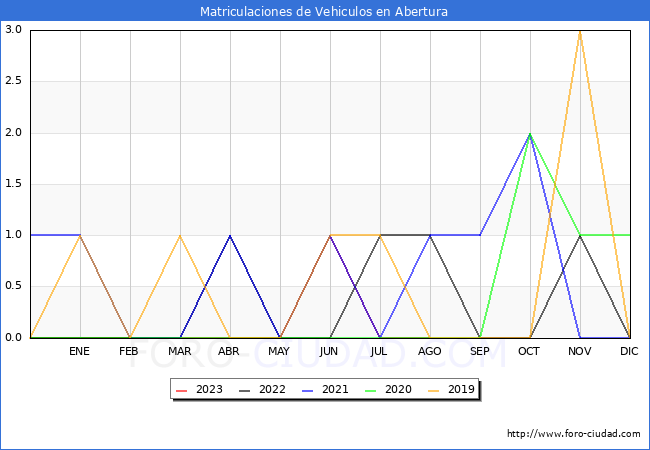Click the JUL month axis label
The image size is (650, 450).
tap(379, 351)
